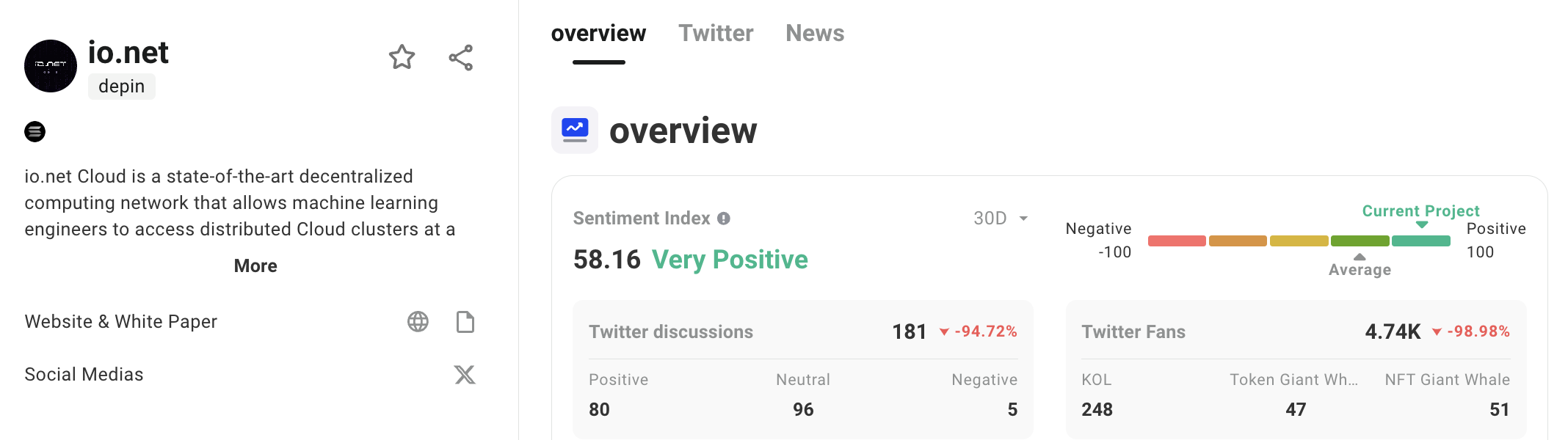Click the teal positive sentiment bar segment
Screen dimensions: 1568x440
[x=1421, y=241]
